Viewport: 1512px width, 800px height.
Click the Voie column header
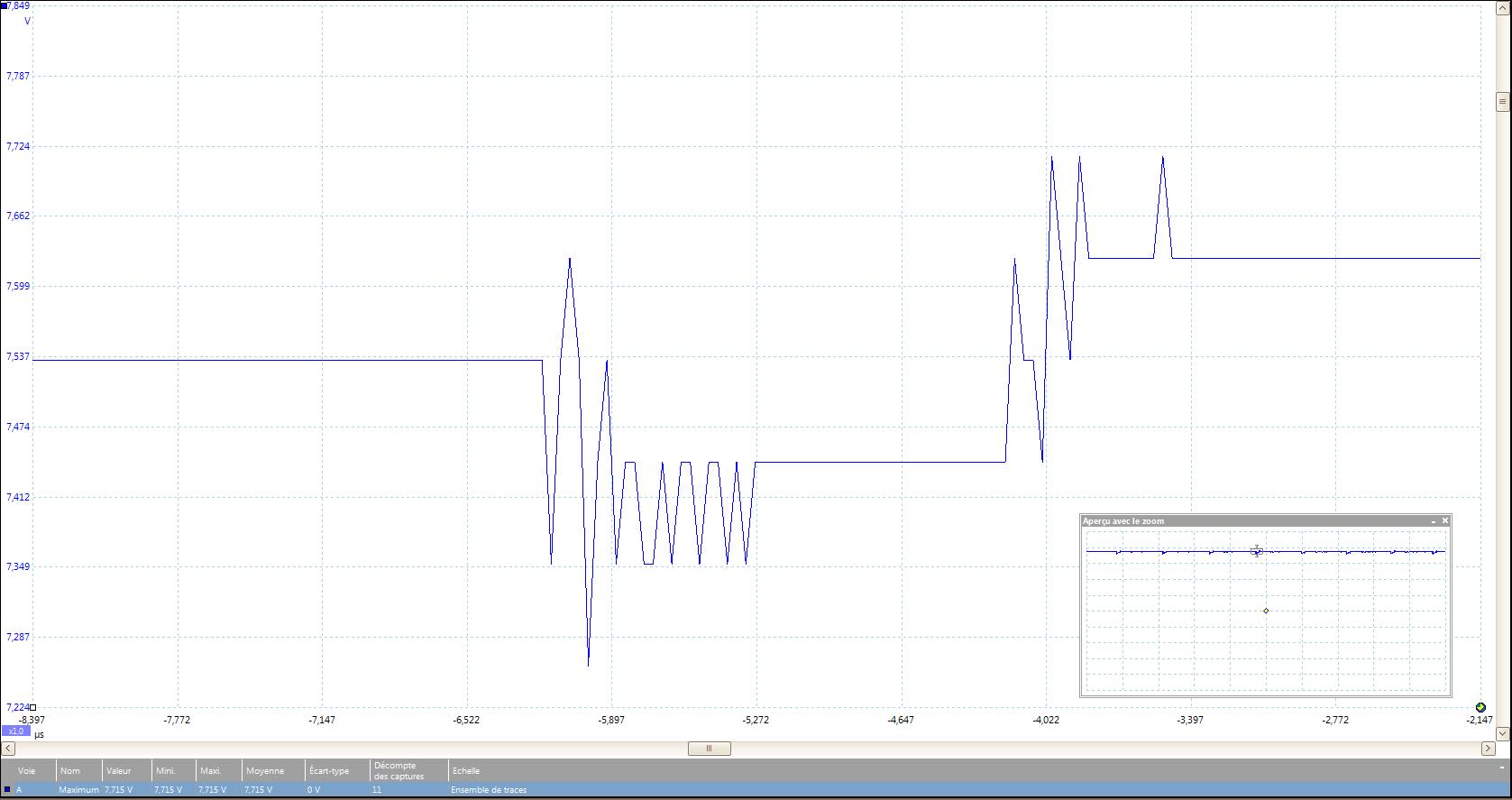click(27, 771)
